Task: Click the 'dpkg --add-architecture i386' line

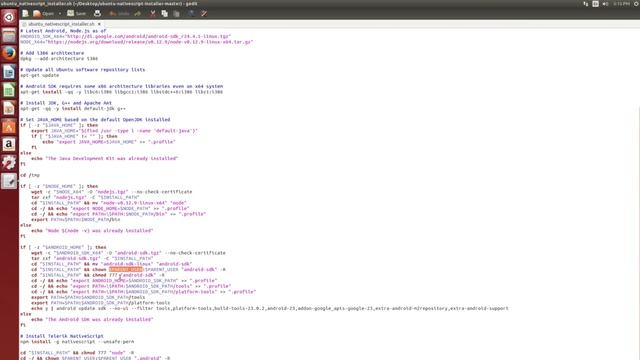Action: click(59, 59)
